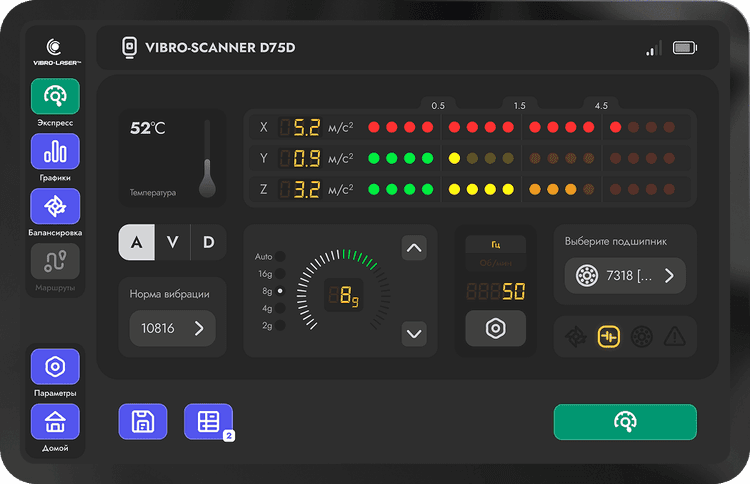The height and width of the screenshot is (484, 750).
Task: Select the highlighted yellow misalignment defect icon
Action: 609,337
